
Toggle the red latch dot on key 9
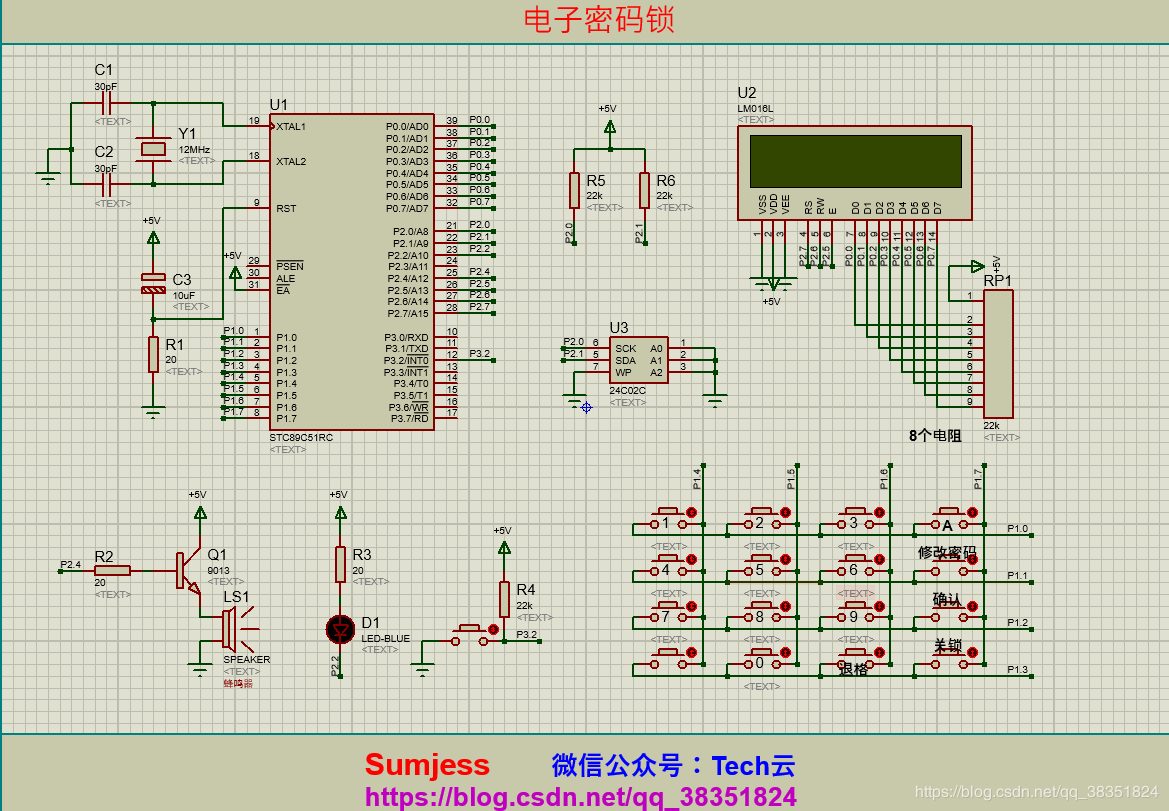coord(879,606)
